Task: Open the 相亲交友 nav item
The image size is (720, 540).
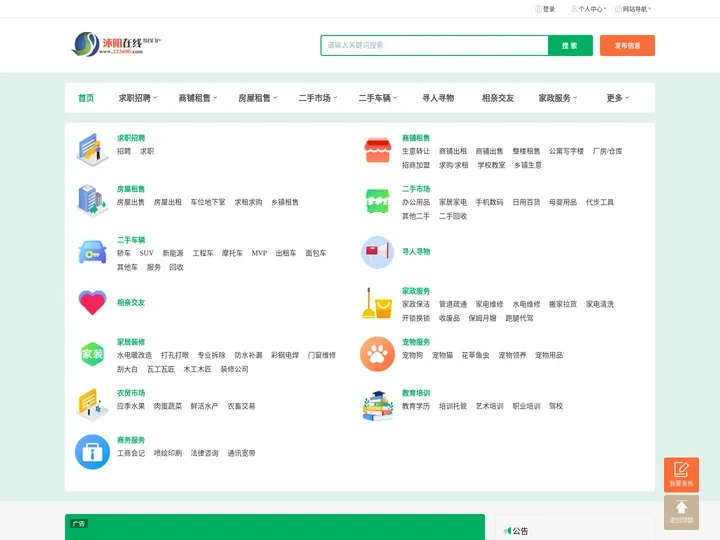Action: 498,98
